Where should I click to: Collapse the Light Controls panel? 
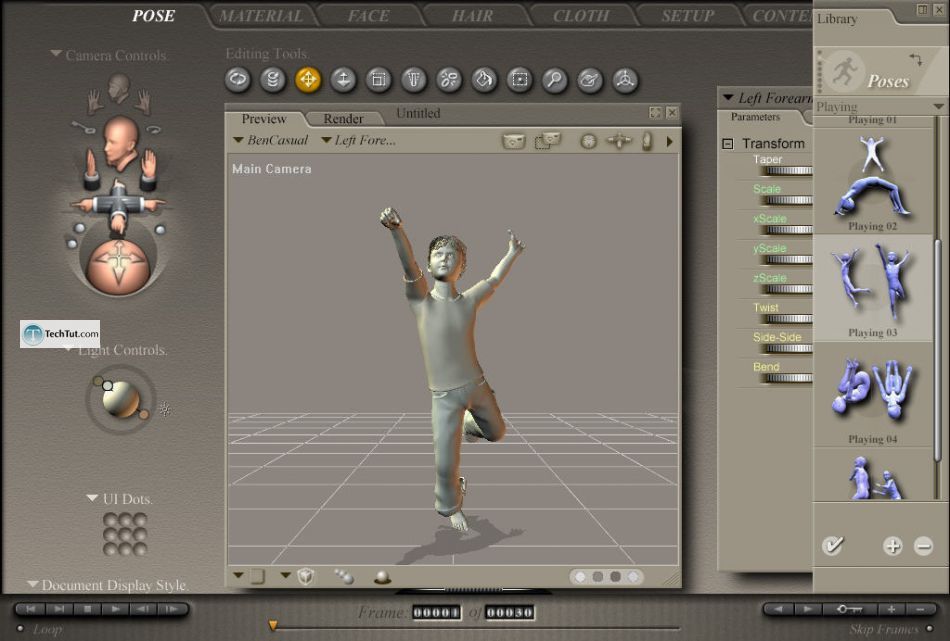coord(68,349)
